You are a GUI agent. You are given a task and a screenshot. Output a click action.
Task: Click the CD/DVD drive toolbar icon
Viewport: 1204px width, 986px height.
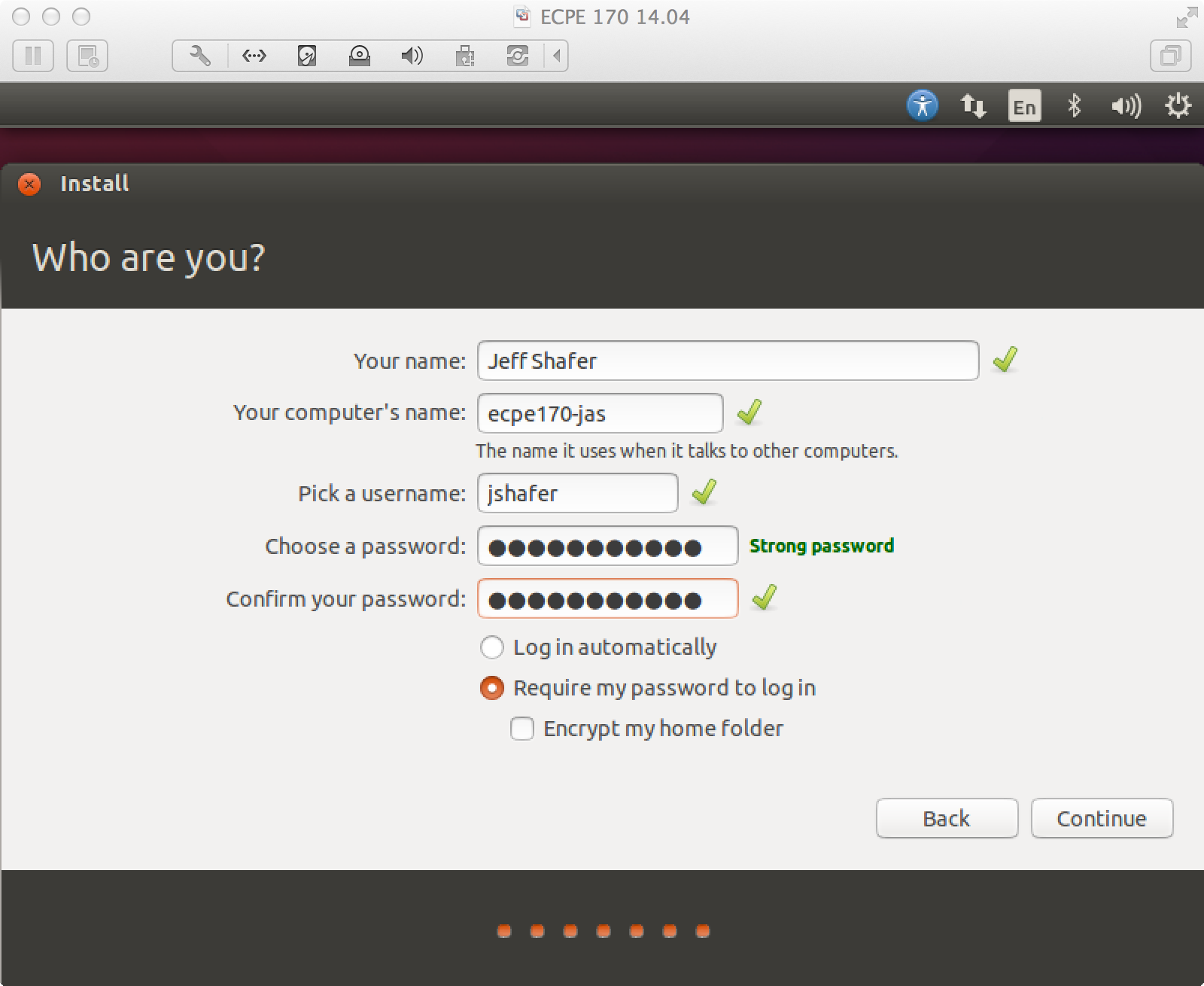pos(359,55)
